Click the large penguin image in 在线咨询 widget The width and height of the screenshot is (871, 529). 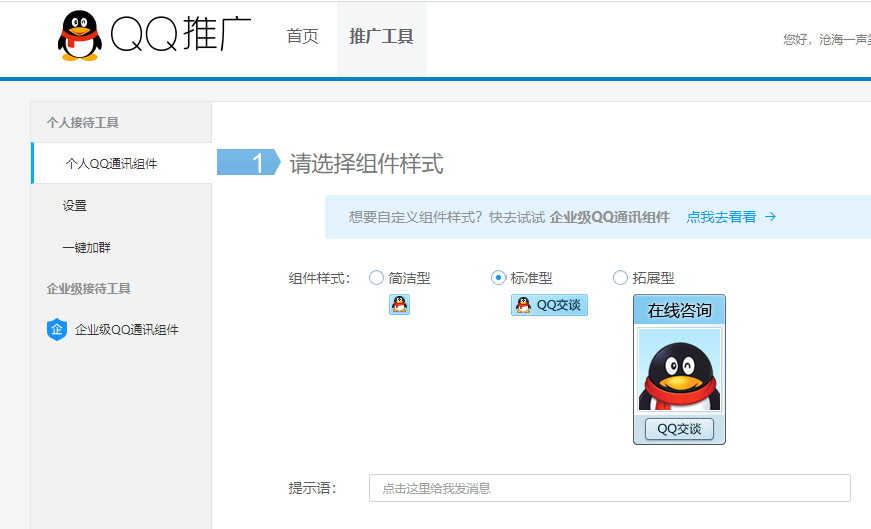(x=679, y=370)
